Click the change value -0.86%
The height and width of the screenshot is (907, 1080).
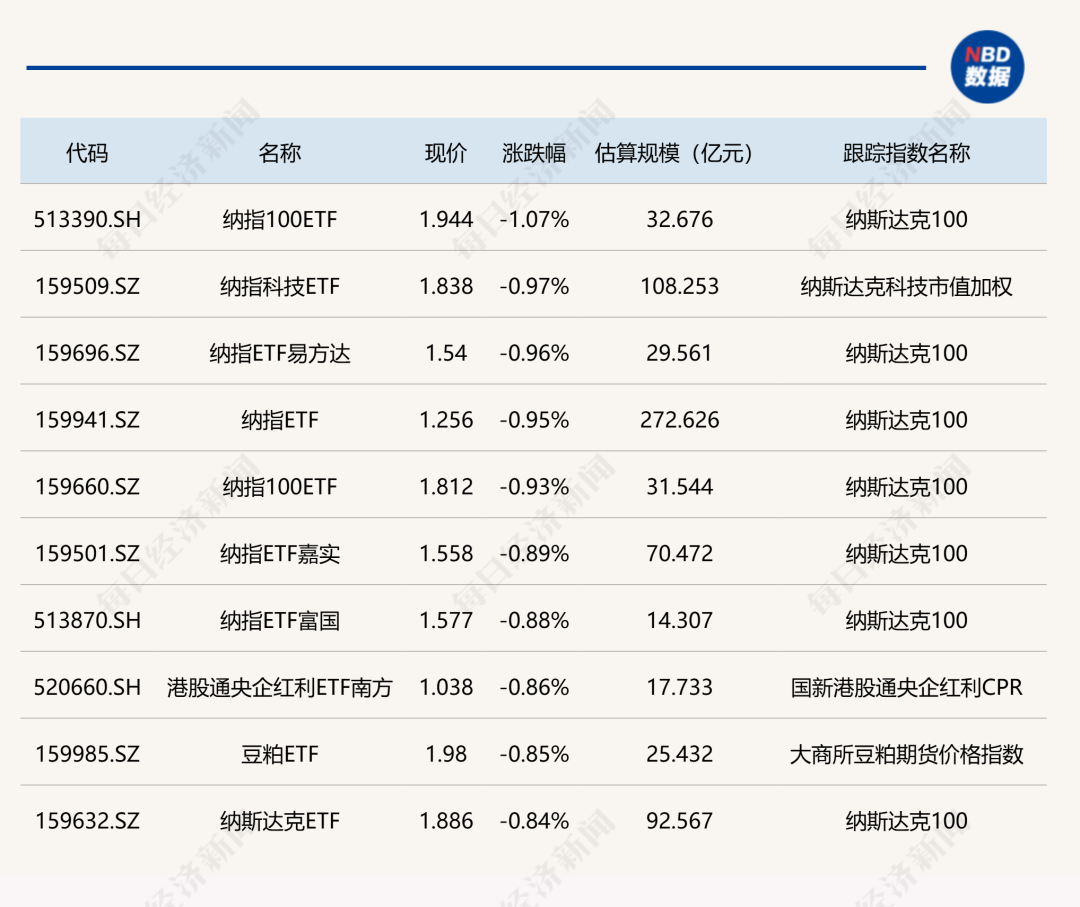[534, 687]
